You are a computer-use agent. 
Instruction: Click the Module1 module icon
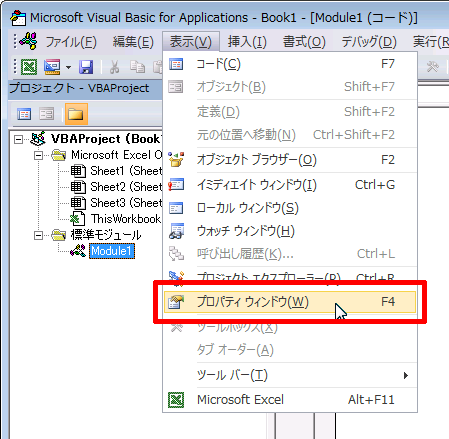78,251
